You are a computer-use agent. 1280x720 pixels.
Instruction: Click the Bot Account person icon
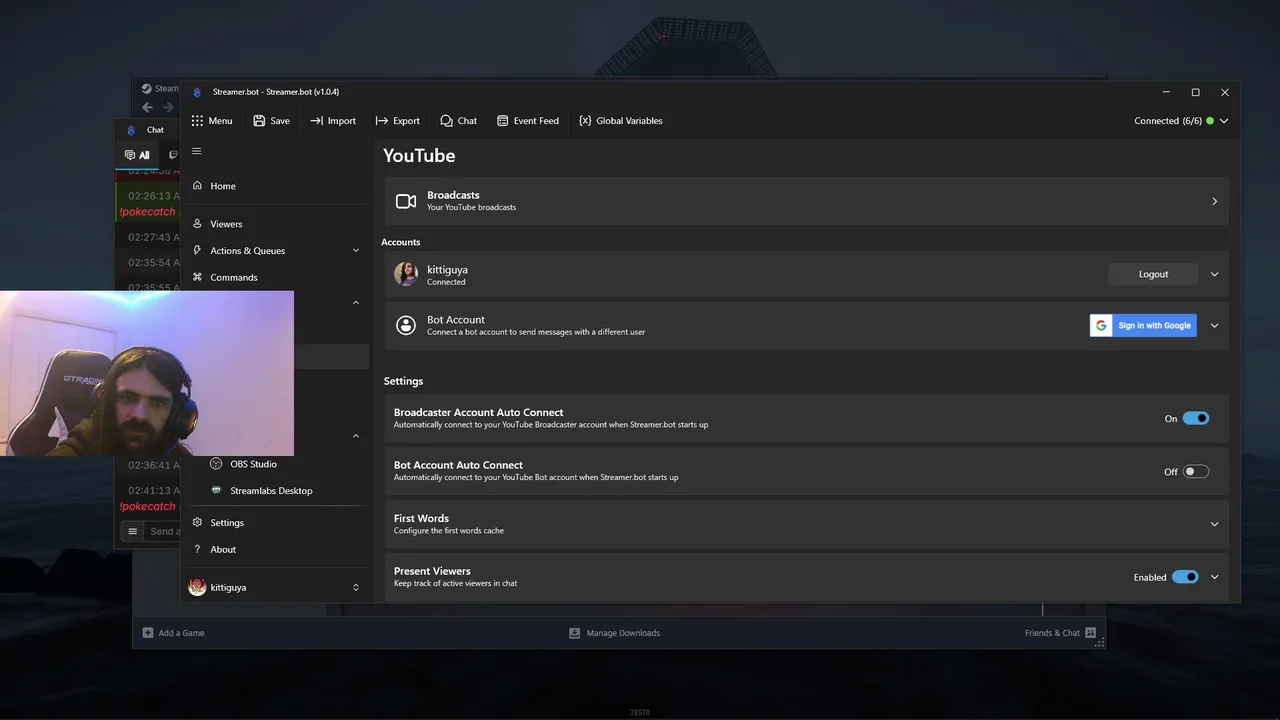tap(406, 325)
